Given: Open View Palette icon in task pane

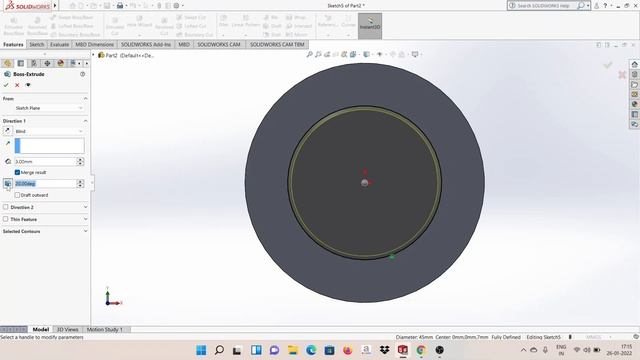Looking at the screenshot, I should click(x=634, y=94).
